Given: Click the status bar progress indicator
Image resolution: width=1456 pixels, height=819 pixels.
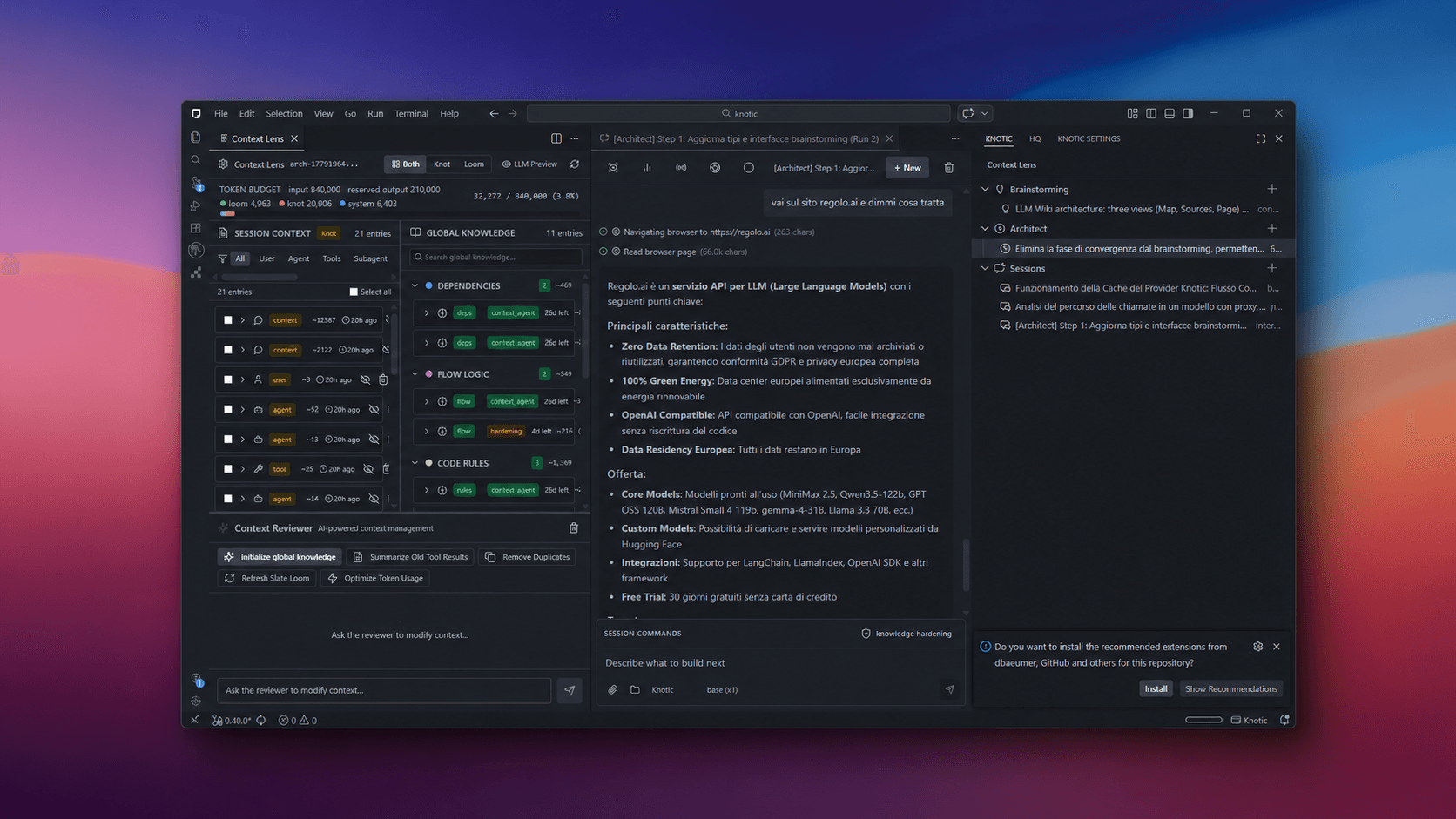Looking at the screenshot, I should 1203,720.
